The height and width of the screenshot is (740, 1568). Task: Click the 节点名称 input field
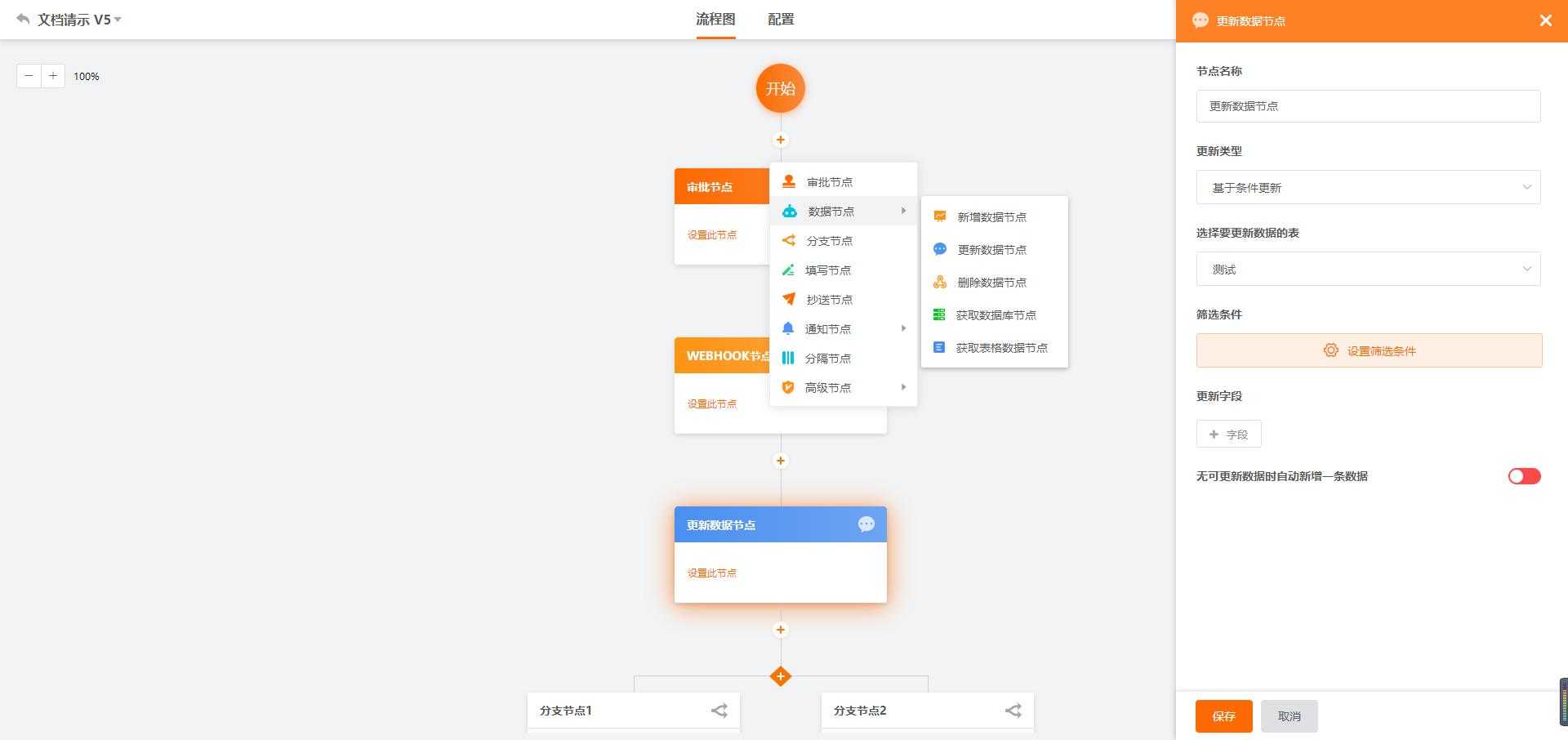(1369, 106)
